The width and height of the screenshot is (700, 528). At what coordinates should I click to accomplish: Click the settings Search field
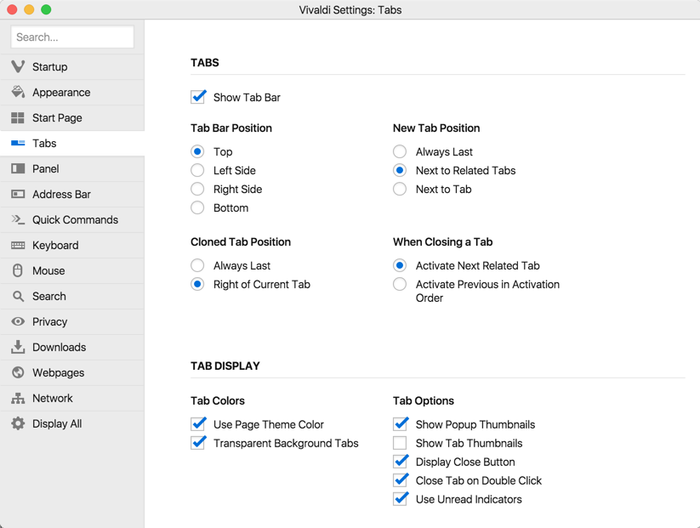click(72, 37)
